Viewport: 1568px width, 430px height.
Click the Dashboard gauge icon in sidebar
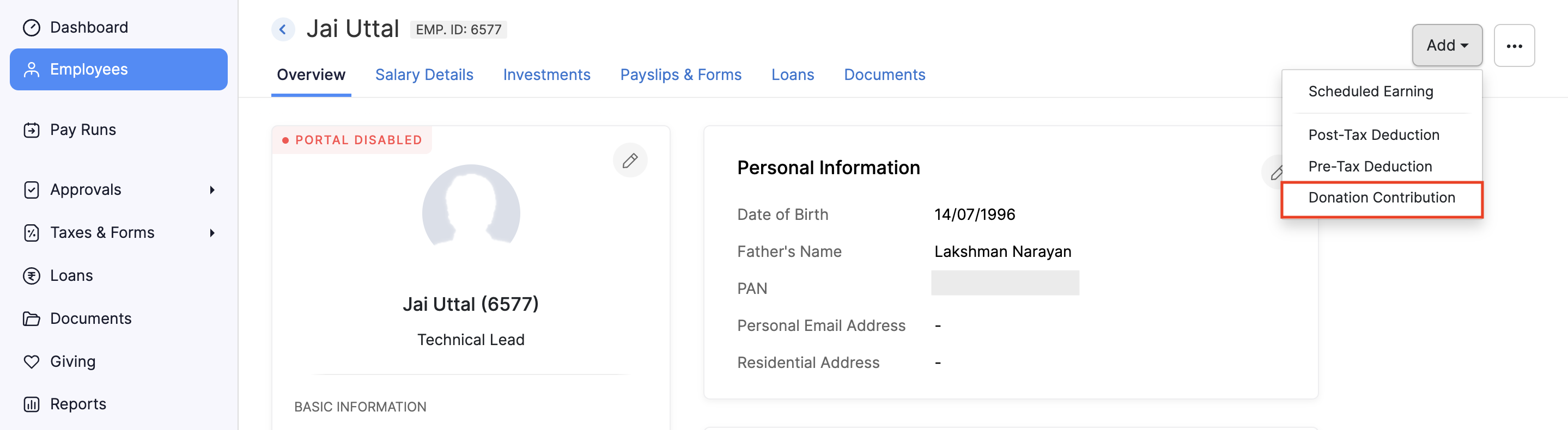click(x=31, y=27)
